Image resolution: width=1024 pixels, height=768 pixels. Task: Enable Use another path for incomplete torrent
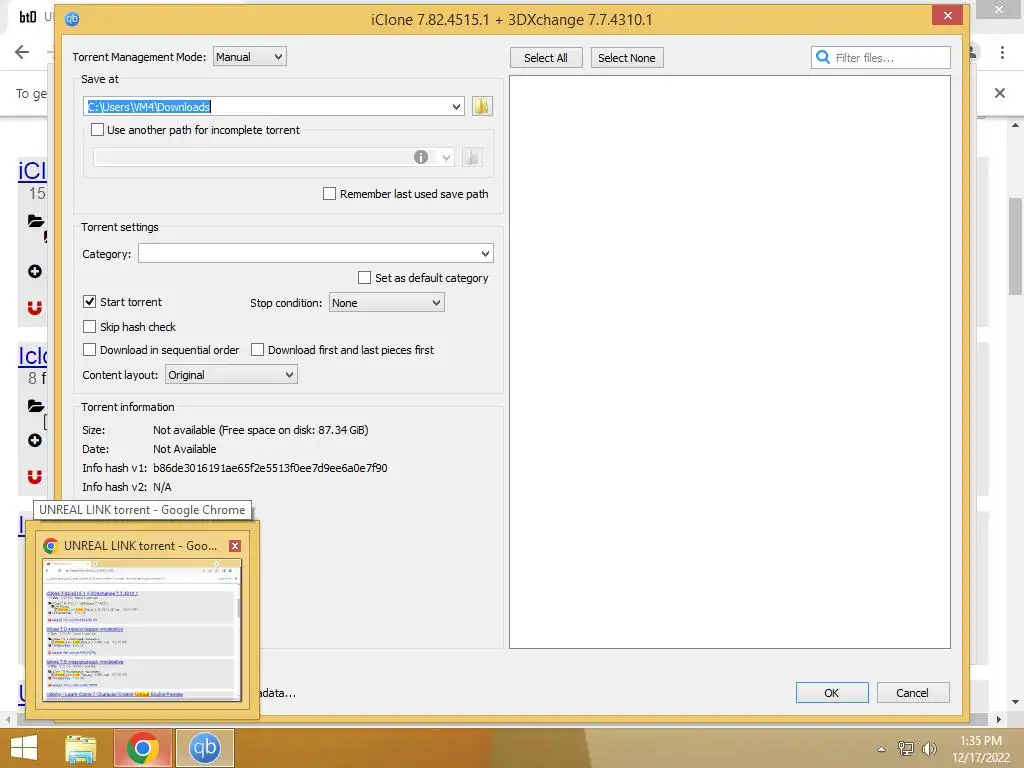pos(97,130)
